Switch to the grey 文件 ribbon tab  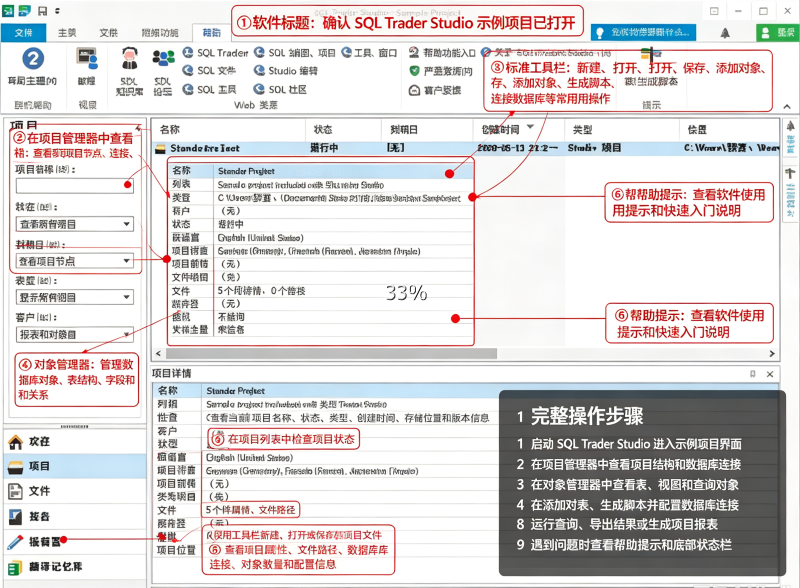(x=108, y=33)
